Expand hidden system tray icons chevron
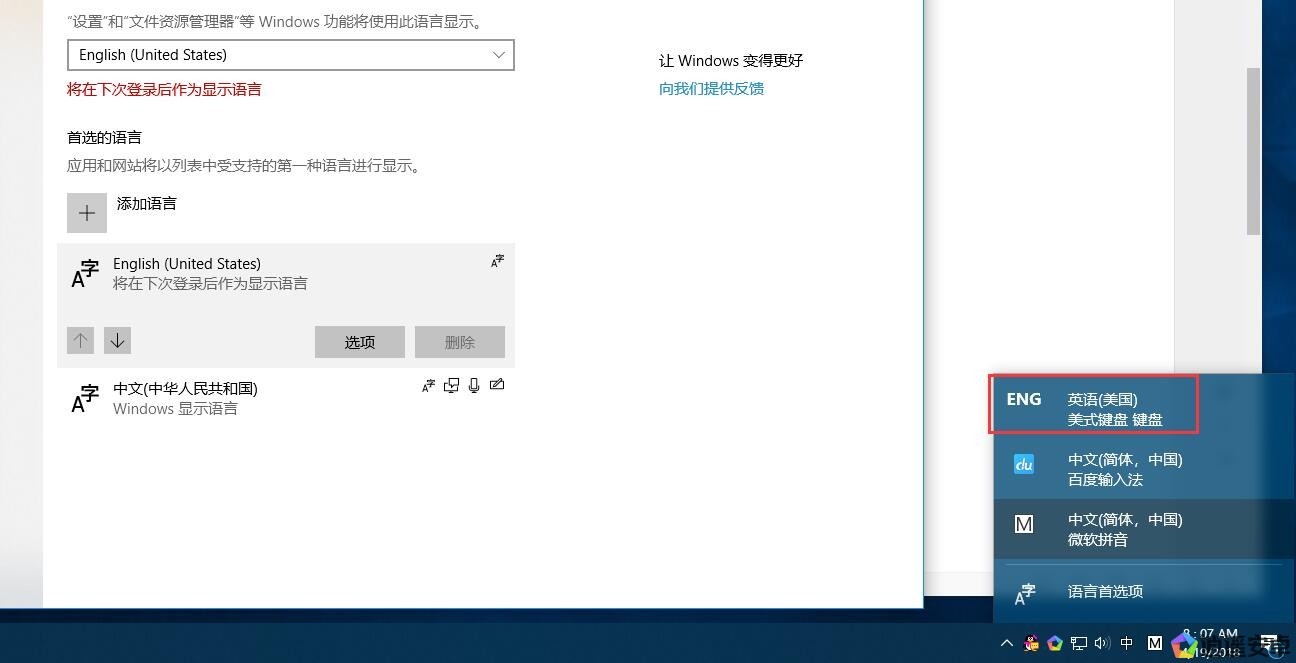 click(1007, 643)
